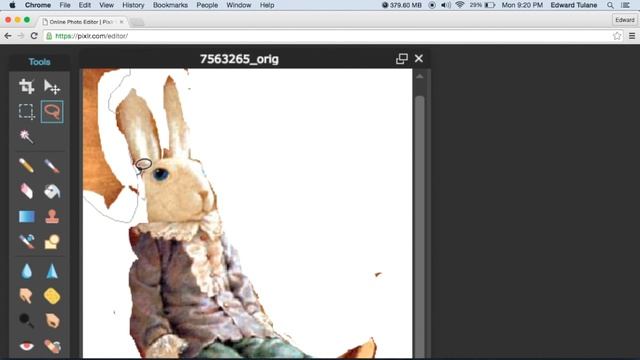The width and height of the screenshot is (640, 360).
Task: Select the Drawing shapes tool
Action: 52,242
